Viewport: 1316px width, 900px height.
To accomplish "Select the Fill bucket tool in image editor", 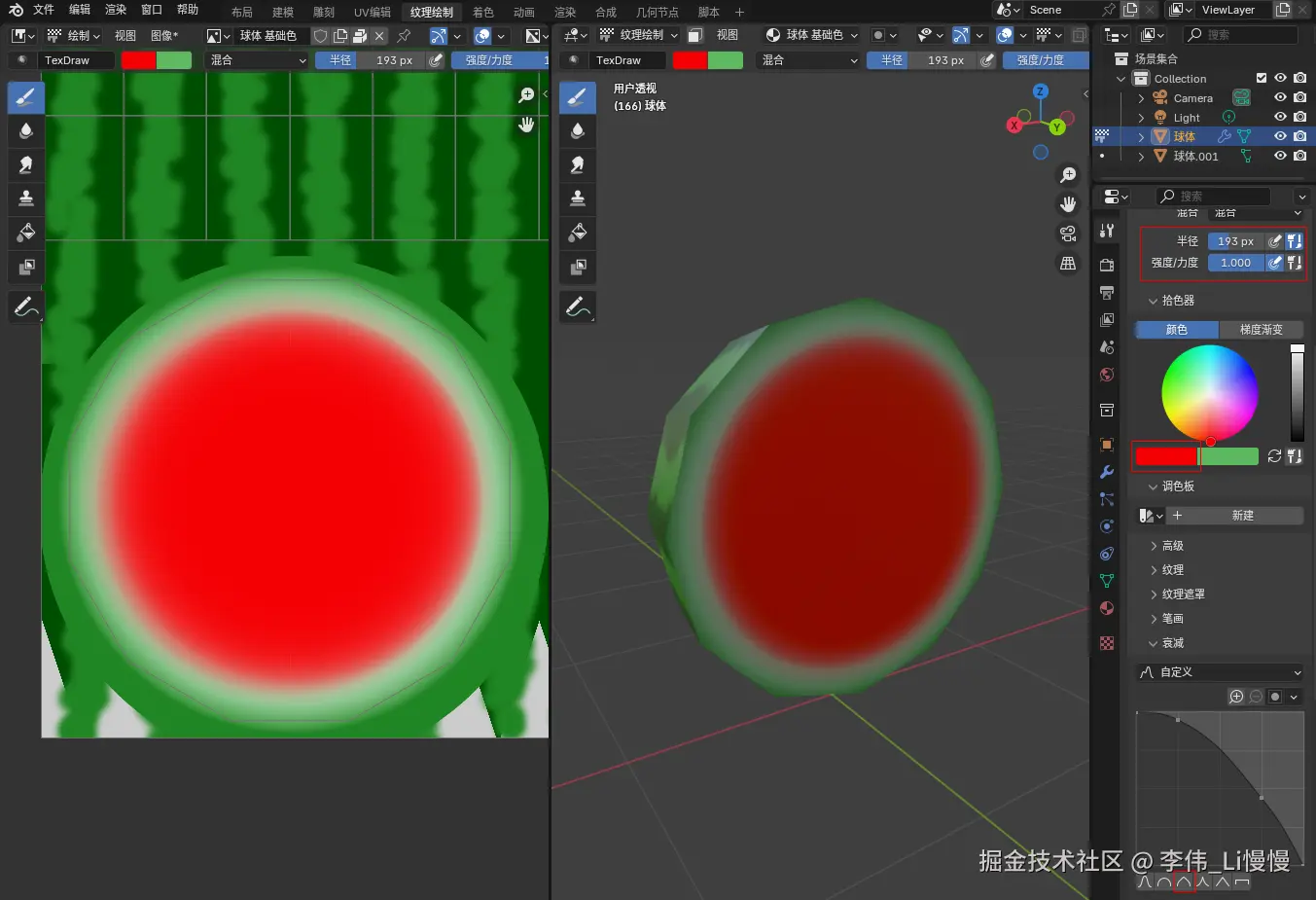I will pyautogui.click(x=26, y=233).
